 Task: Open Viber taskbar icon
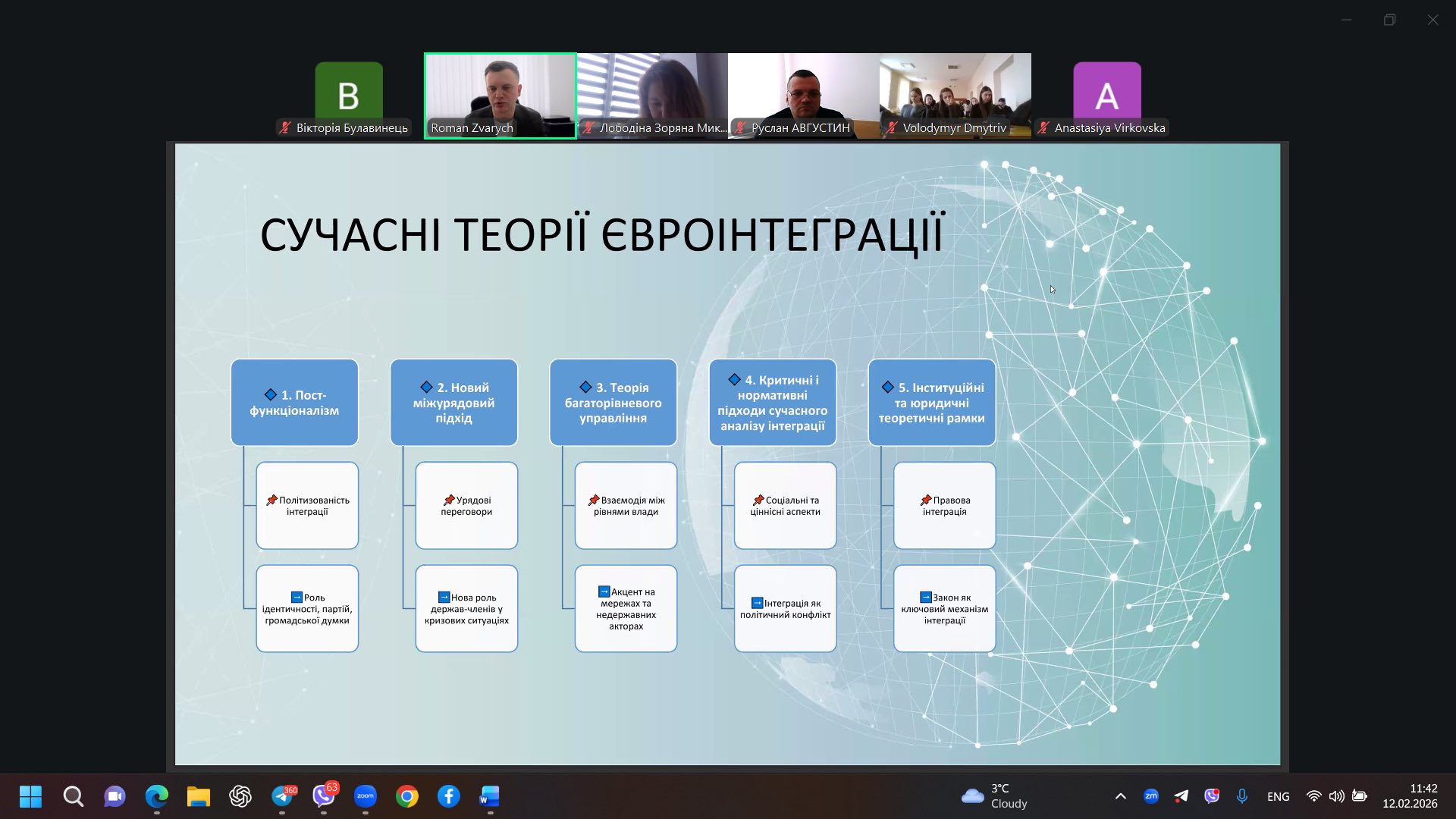click(x=324, y=796)
